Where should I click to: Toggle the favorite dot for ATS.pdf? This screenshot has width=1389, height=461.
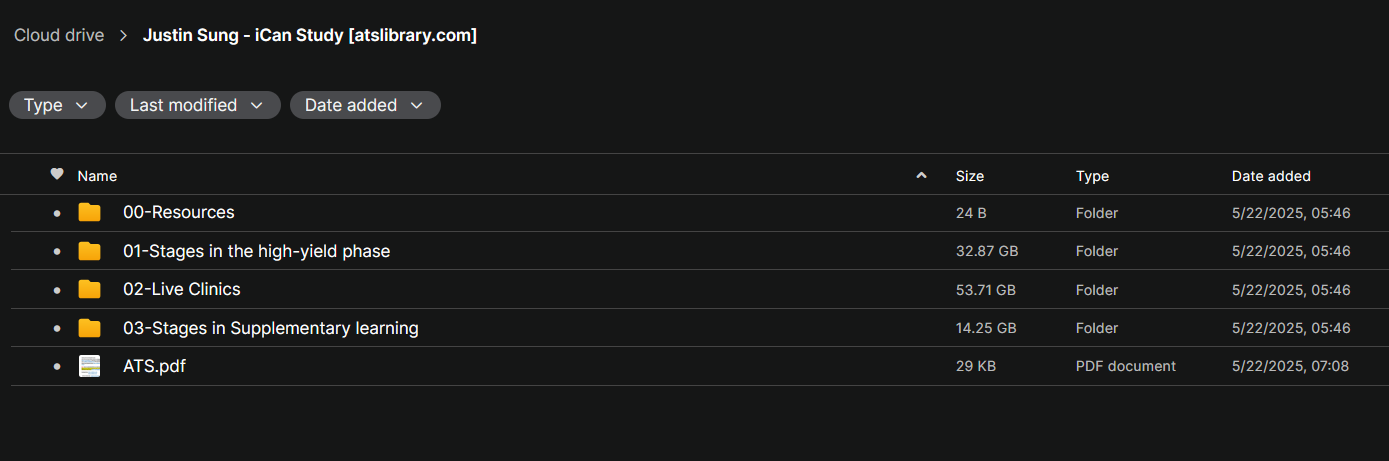coord(57,368)
